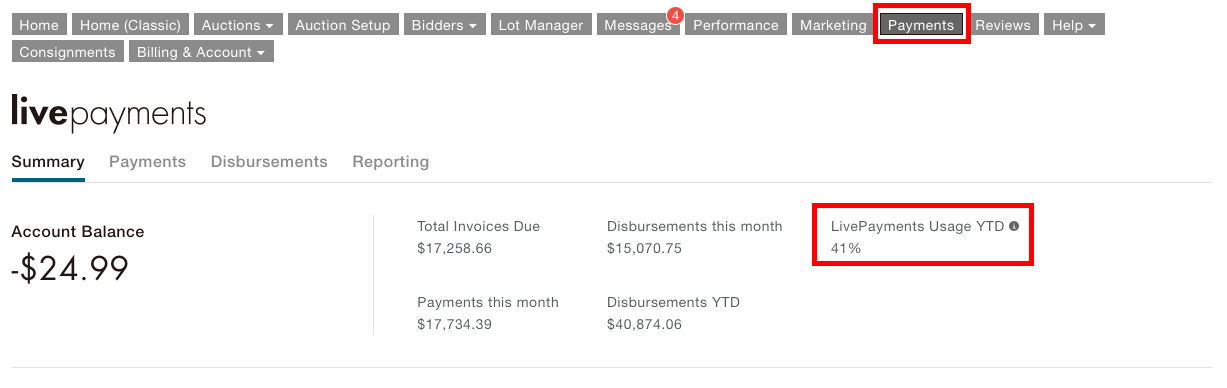The image size is (1227, 388).
Task: Go to the Home nav button
Action: tap(39, 25)
